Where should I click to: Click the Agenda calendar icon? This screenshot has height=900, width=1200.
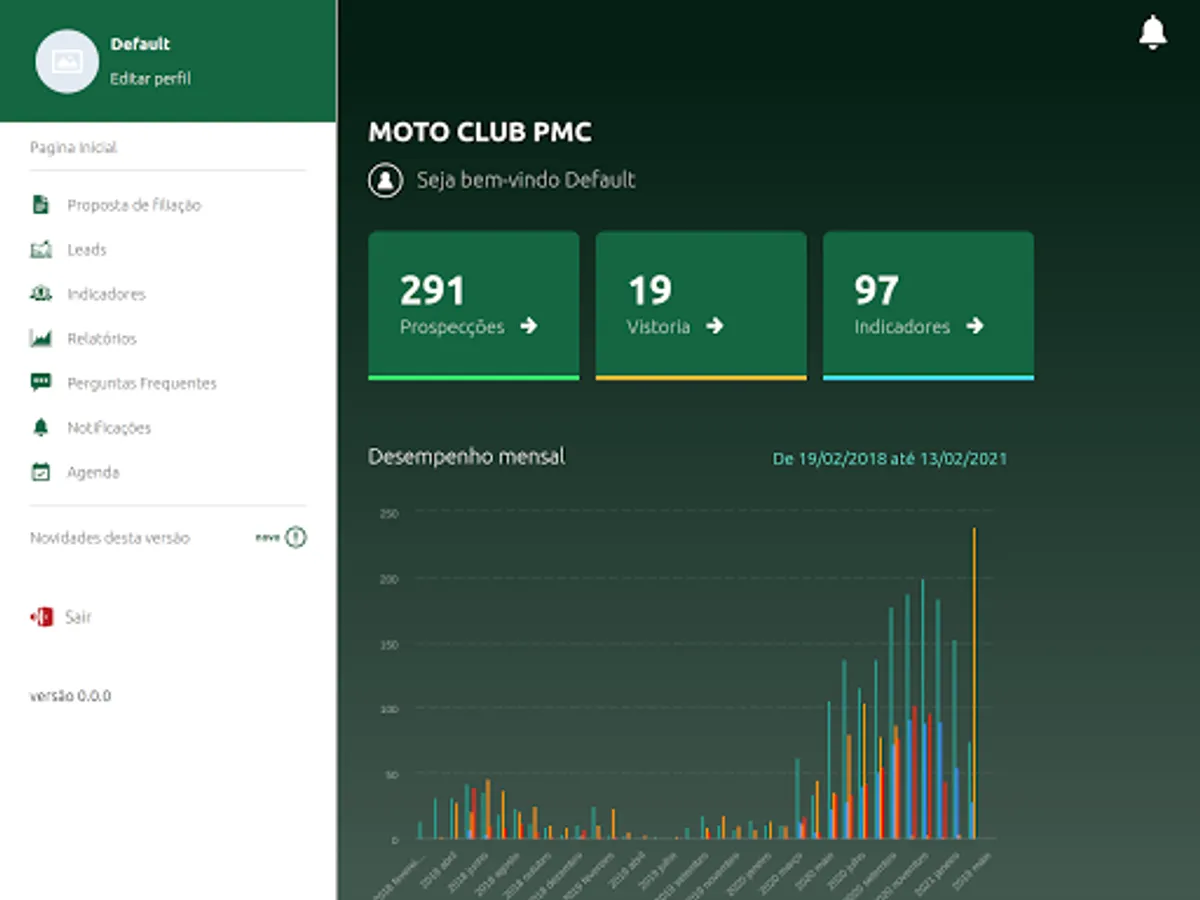41,472
